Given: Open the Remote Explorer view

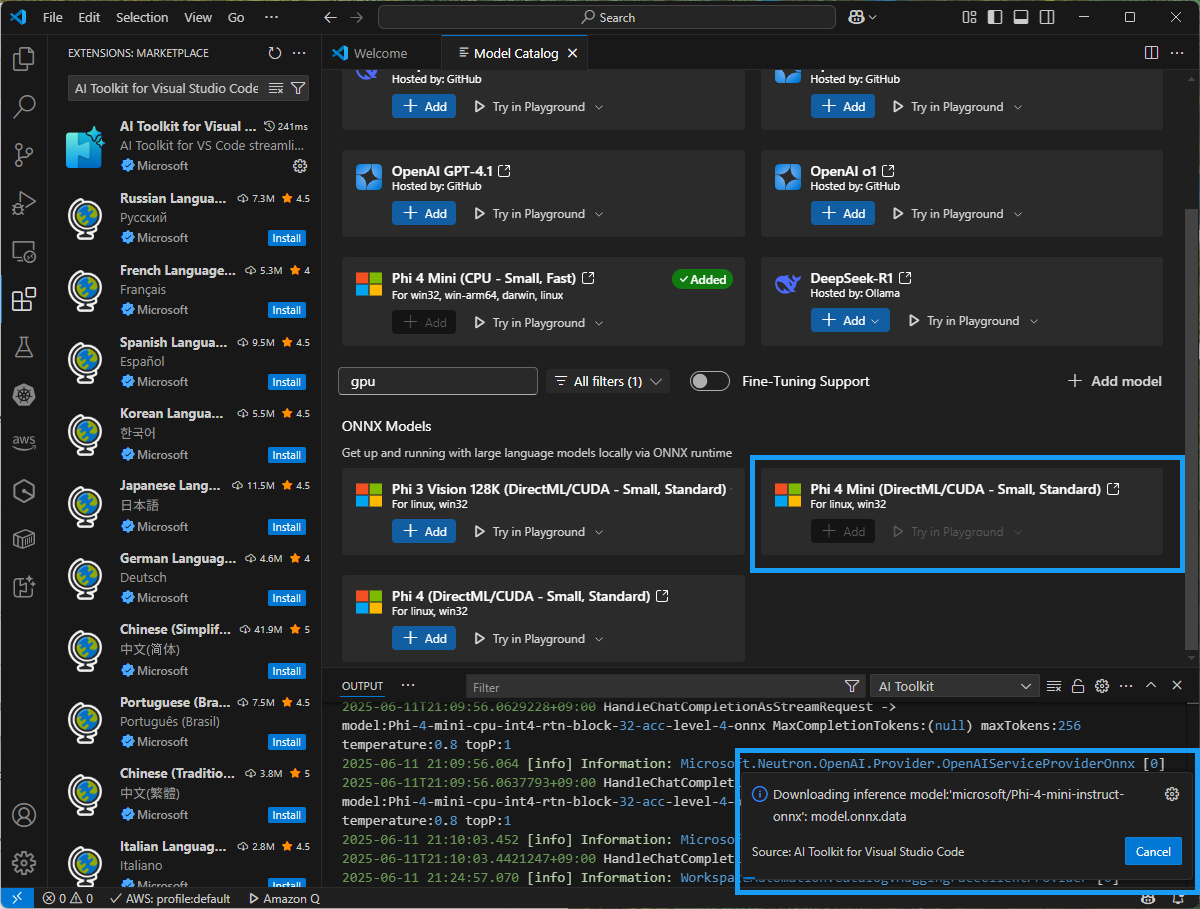Looking at the screenshot, I should pyautogui.click(x=24, y=251).
